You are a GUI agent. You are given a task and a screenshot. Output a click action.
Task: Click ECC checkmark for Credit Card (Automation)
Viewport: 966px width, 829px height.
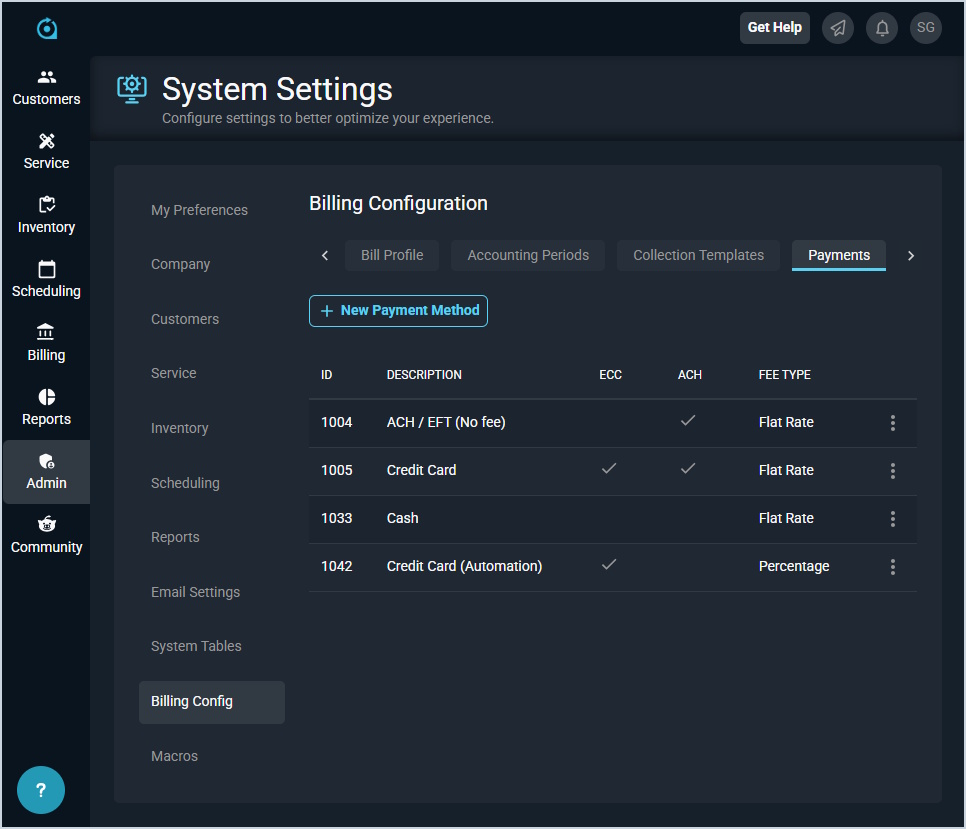point(608,565)
